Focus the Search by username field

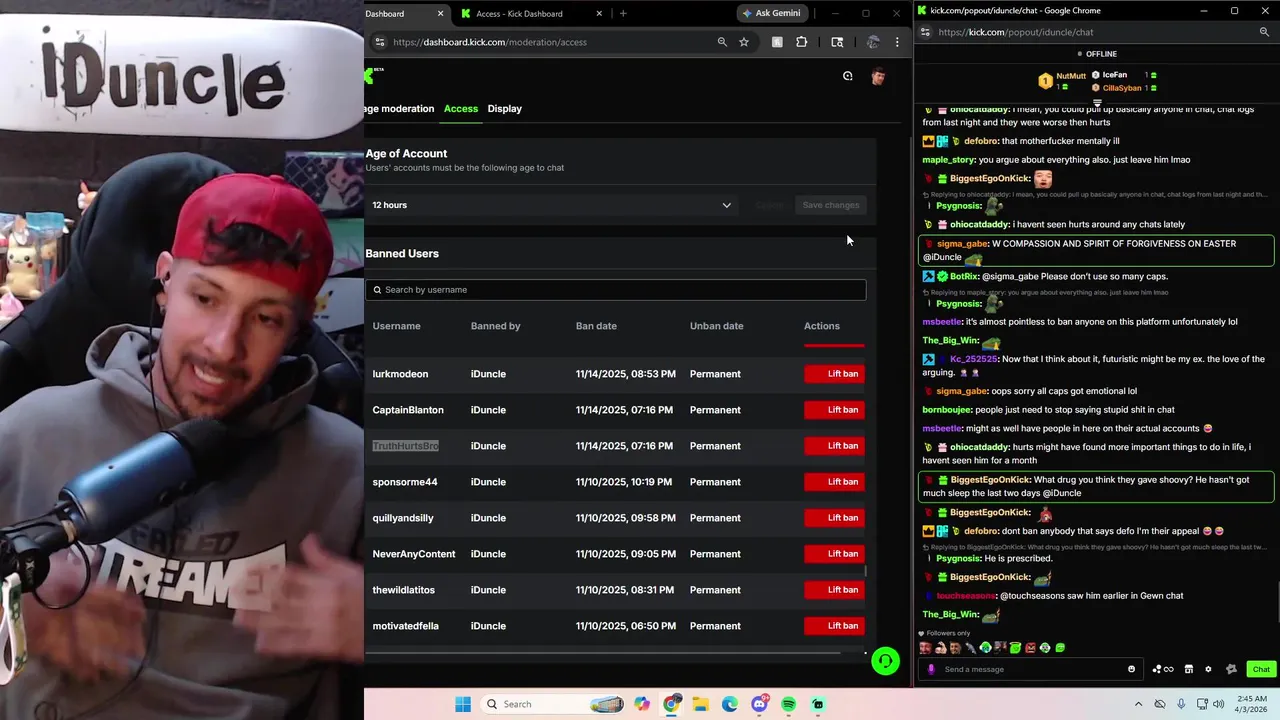coord(616,290)
